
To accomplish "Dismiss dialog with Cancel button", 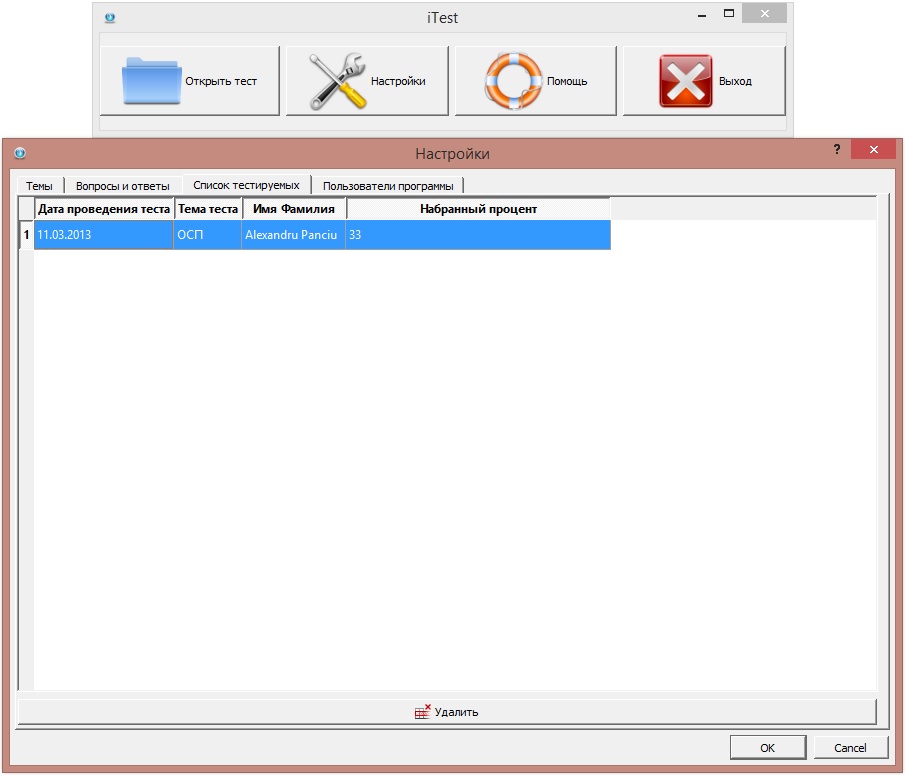I will pos(850,748).
